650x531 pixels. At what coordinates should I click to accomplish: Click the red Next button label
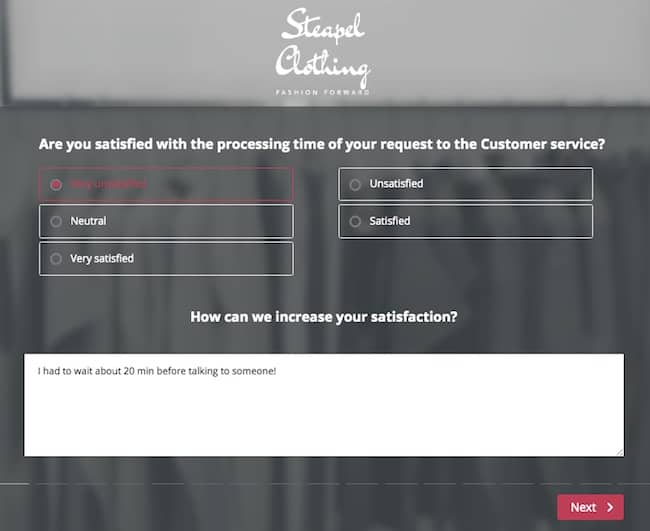pyautogui.click(x=583, y=507)
